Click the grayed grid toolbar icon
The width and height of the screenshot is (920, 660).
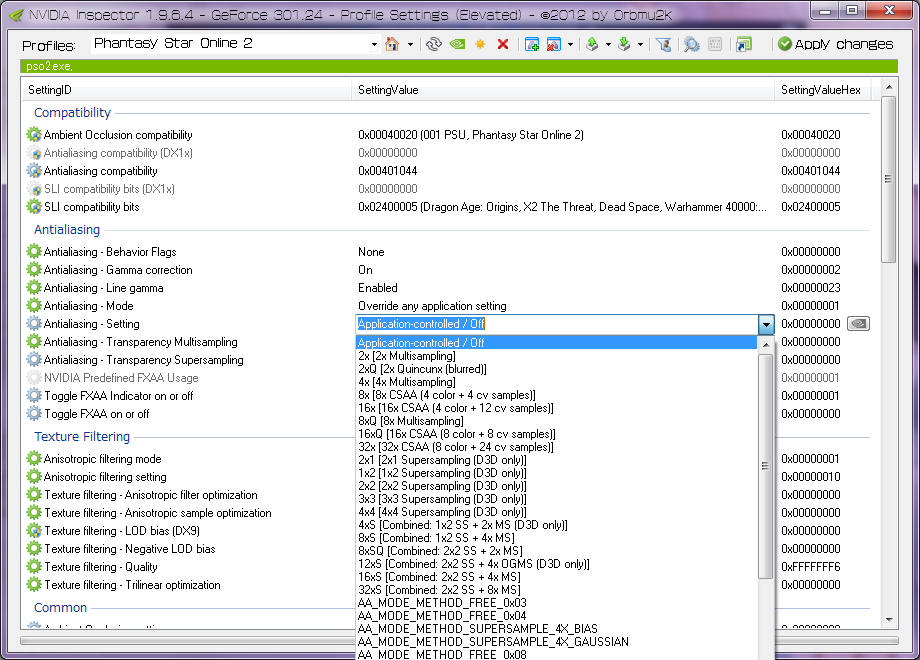pos(715,44)
